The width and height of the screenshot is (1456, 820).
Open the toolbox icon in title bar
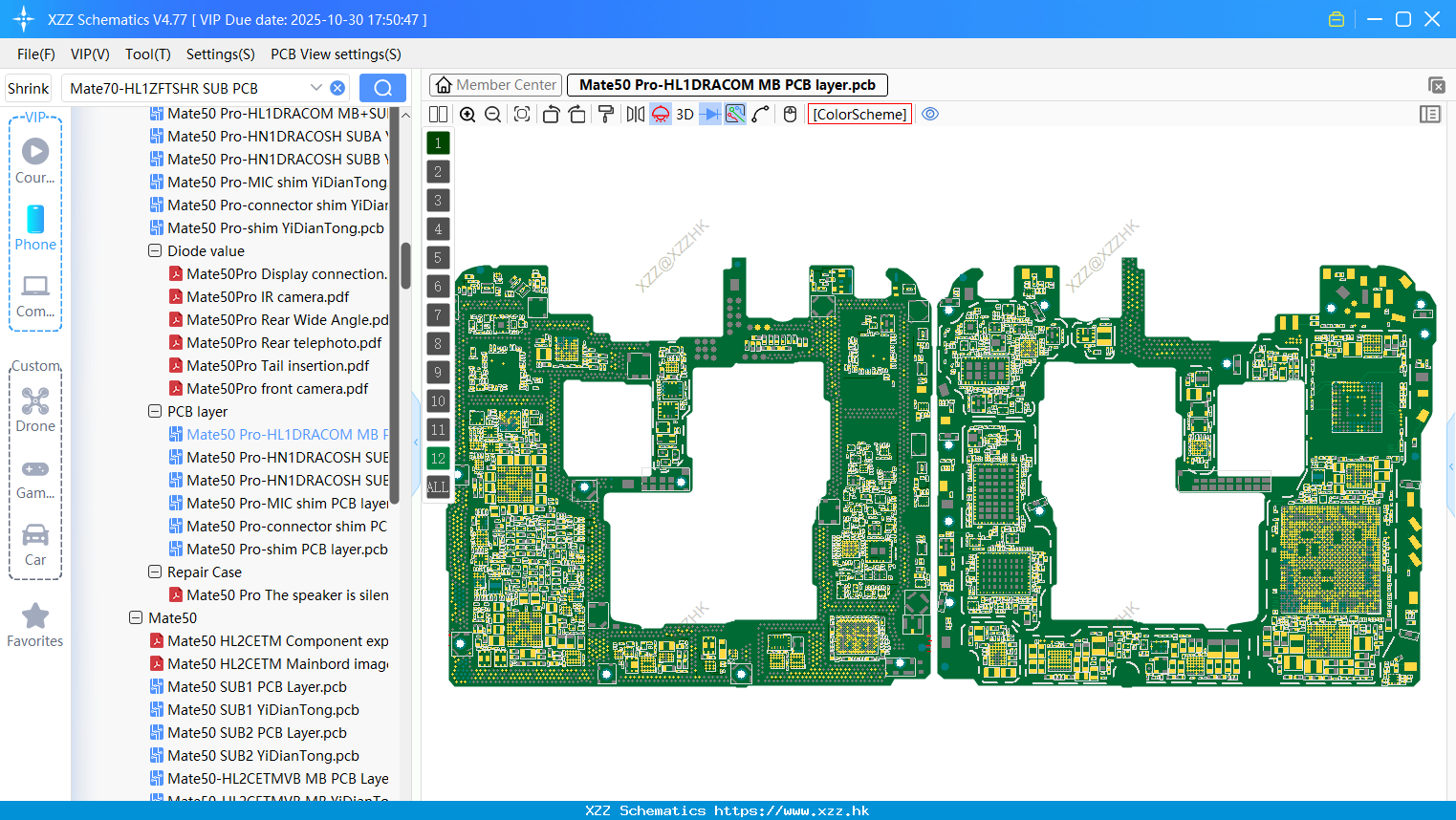click(x=1336, y=19)
